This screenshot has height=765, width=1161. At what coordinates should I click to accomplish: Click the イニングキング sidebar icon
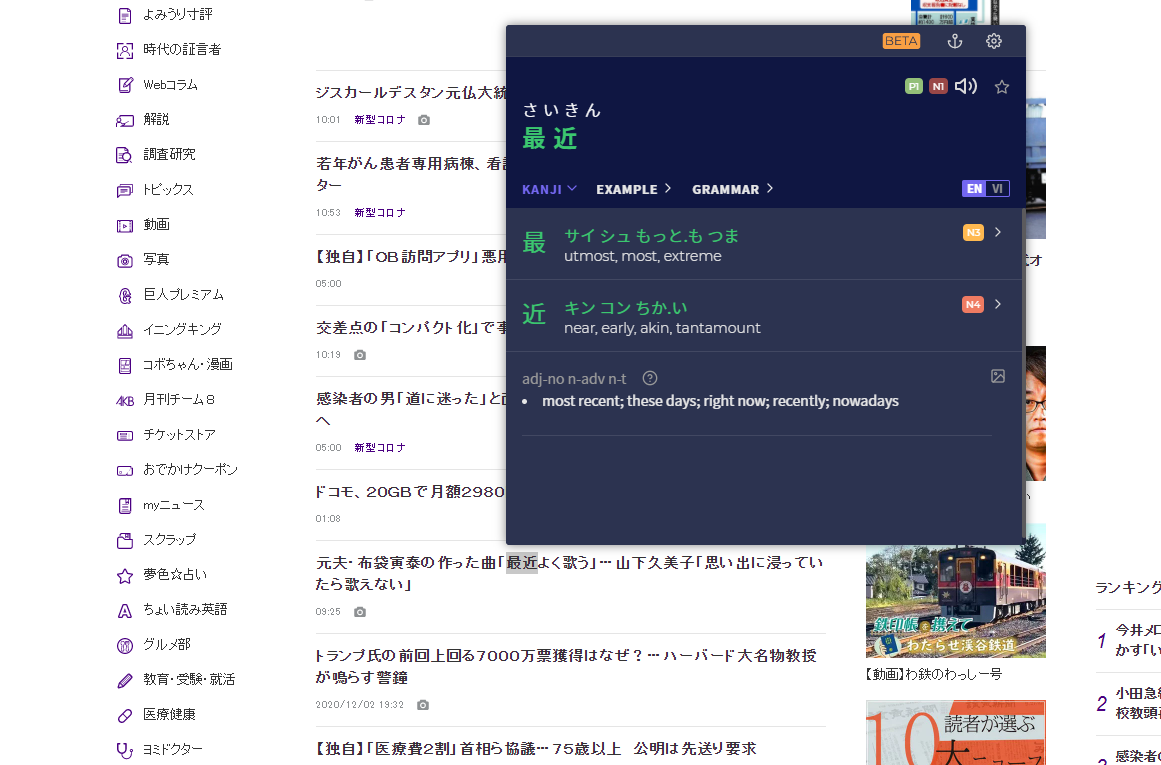pos(125,330)
